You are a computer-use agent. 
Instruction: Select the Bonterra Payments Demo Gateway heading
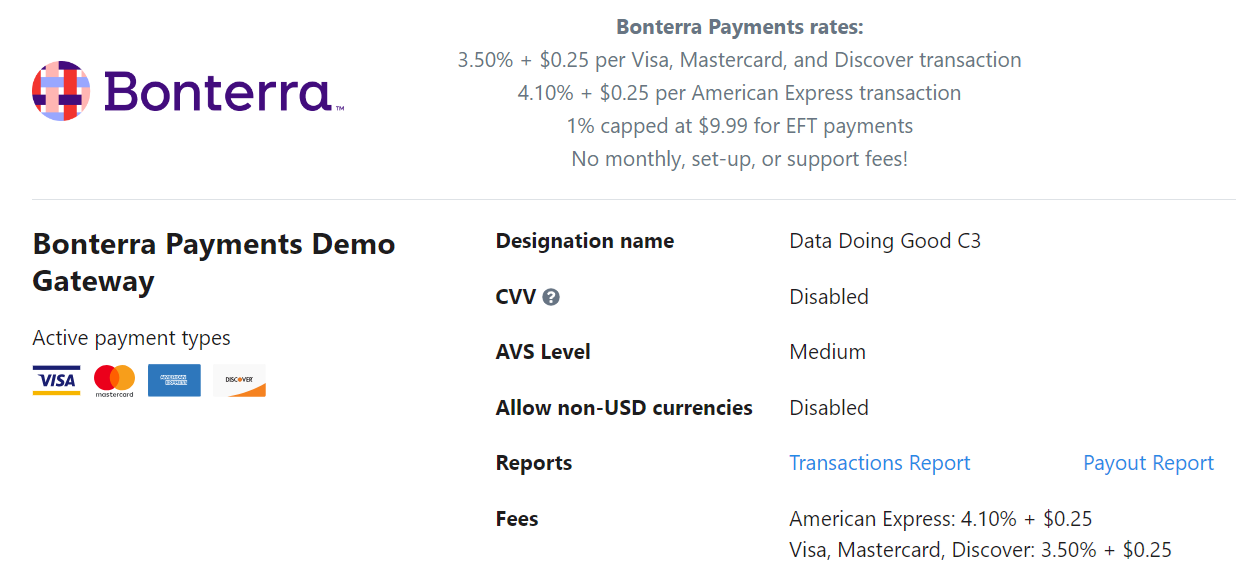(x=213, y=263)
